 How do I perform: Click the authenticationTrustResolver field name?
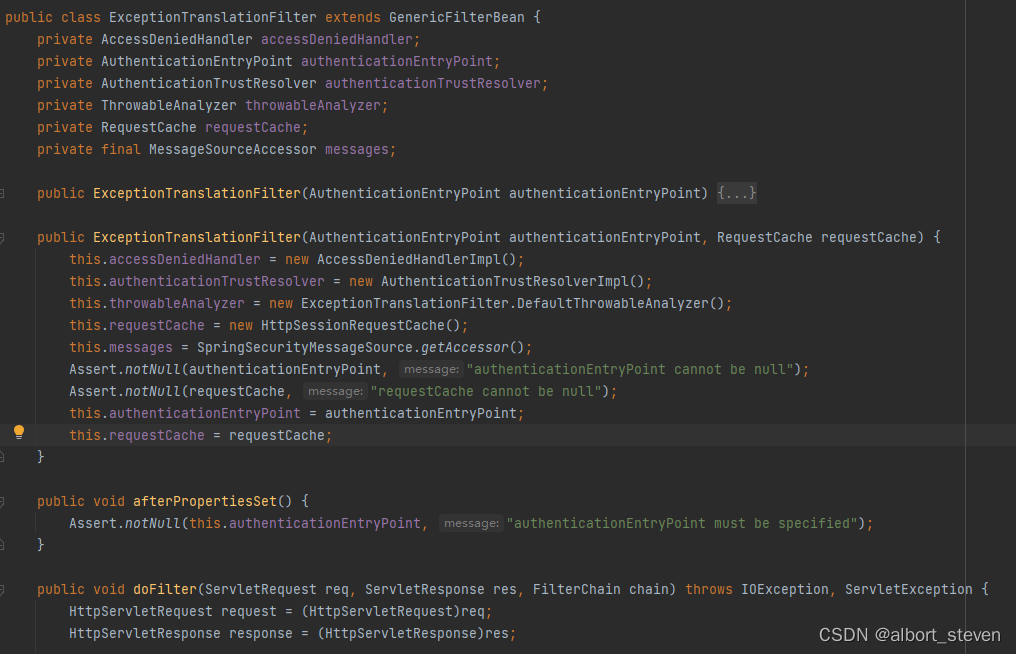(x=434, y=83)
